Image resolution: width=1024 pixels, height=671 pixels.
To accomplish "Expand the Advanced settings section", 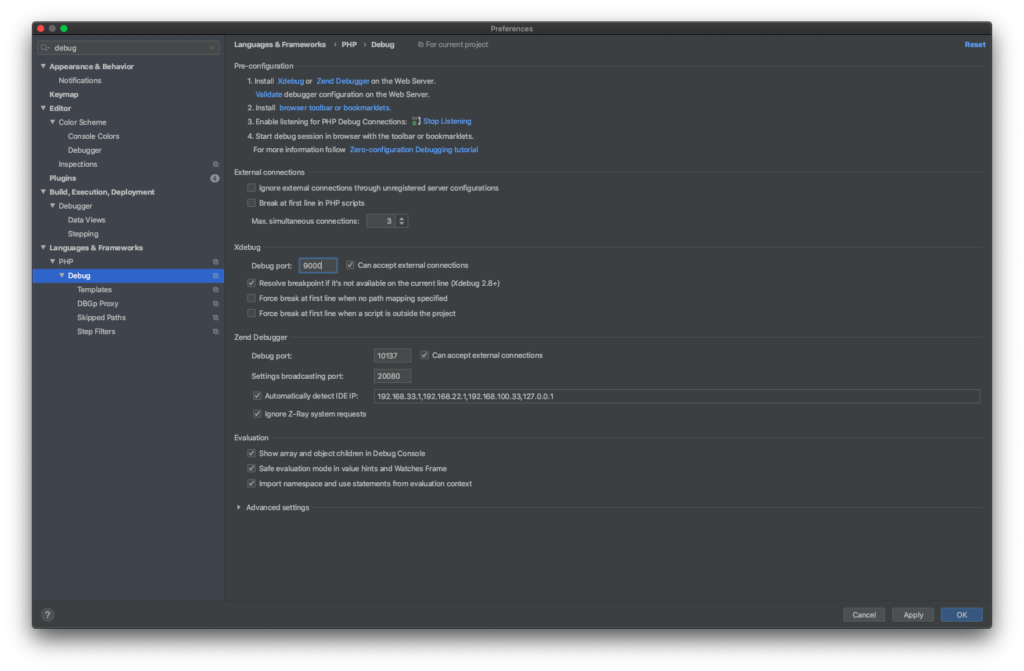I will click(239, 507).
